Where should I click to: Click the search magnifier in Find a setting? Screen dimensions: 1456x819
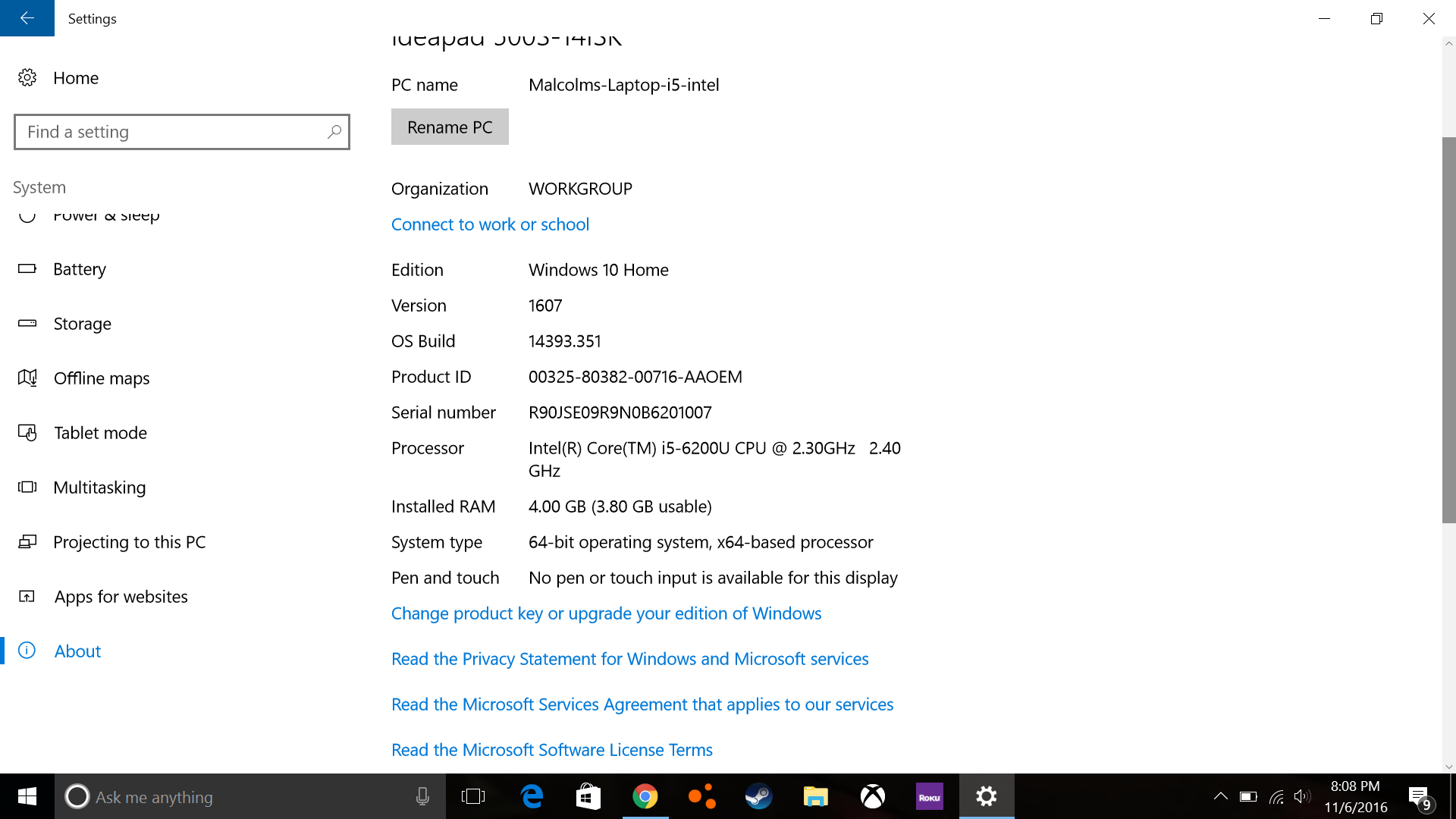coord(334,132)
